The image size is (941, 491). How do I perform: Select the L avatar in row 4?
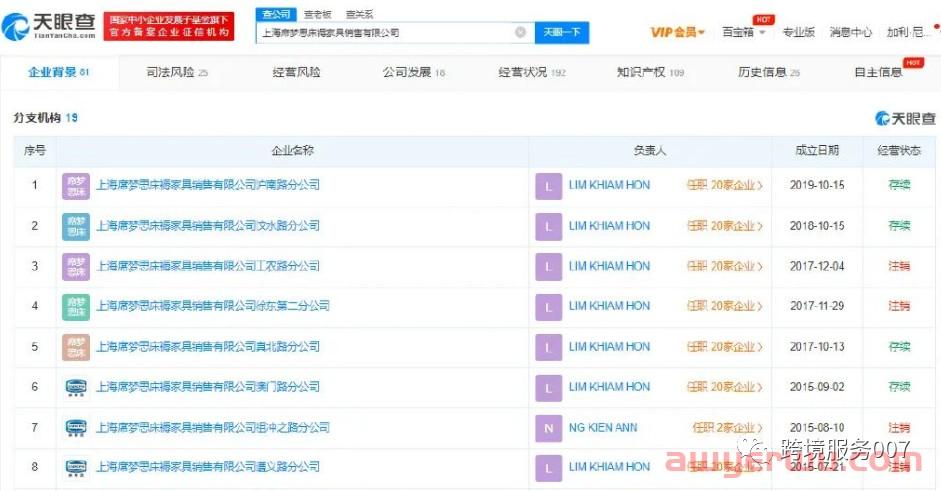(x=549, y=307)
